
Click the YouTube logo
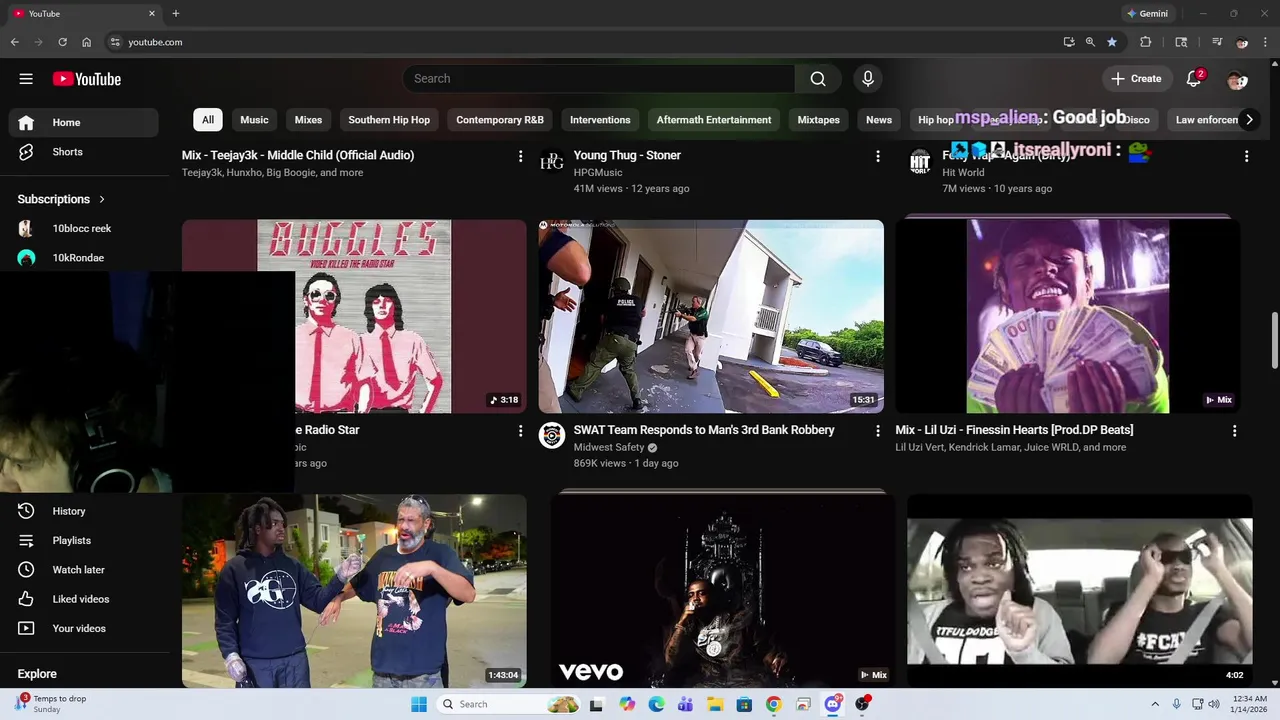pos(87,79)
